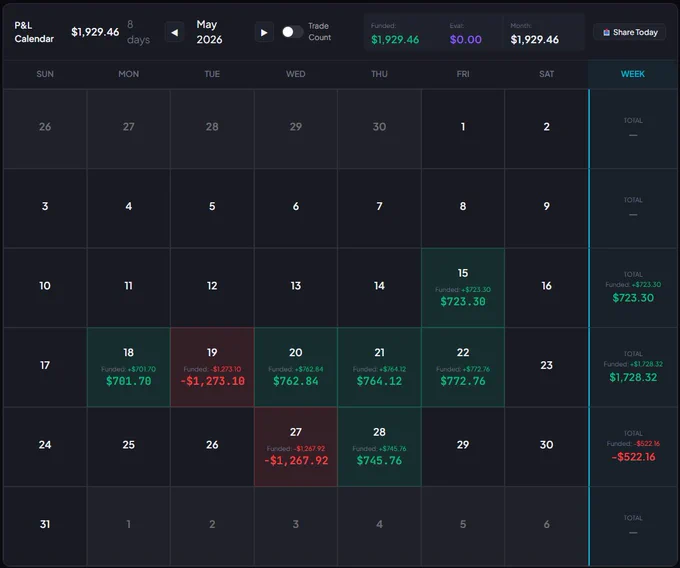Click the SAT column header
Viewport: 680px width, 568px height.
point(546,74)
